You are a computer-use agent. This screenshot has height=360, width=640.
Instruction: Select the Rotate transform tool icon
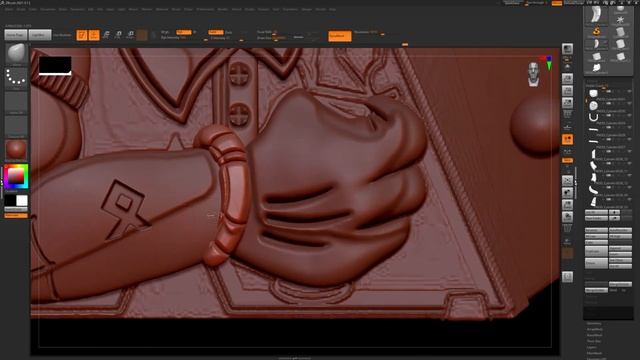(x=130, y=35)
